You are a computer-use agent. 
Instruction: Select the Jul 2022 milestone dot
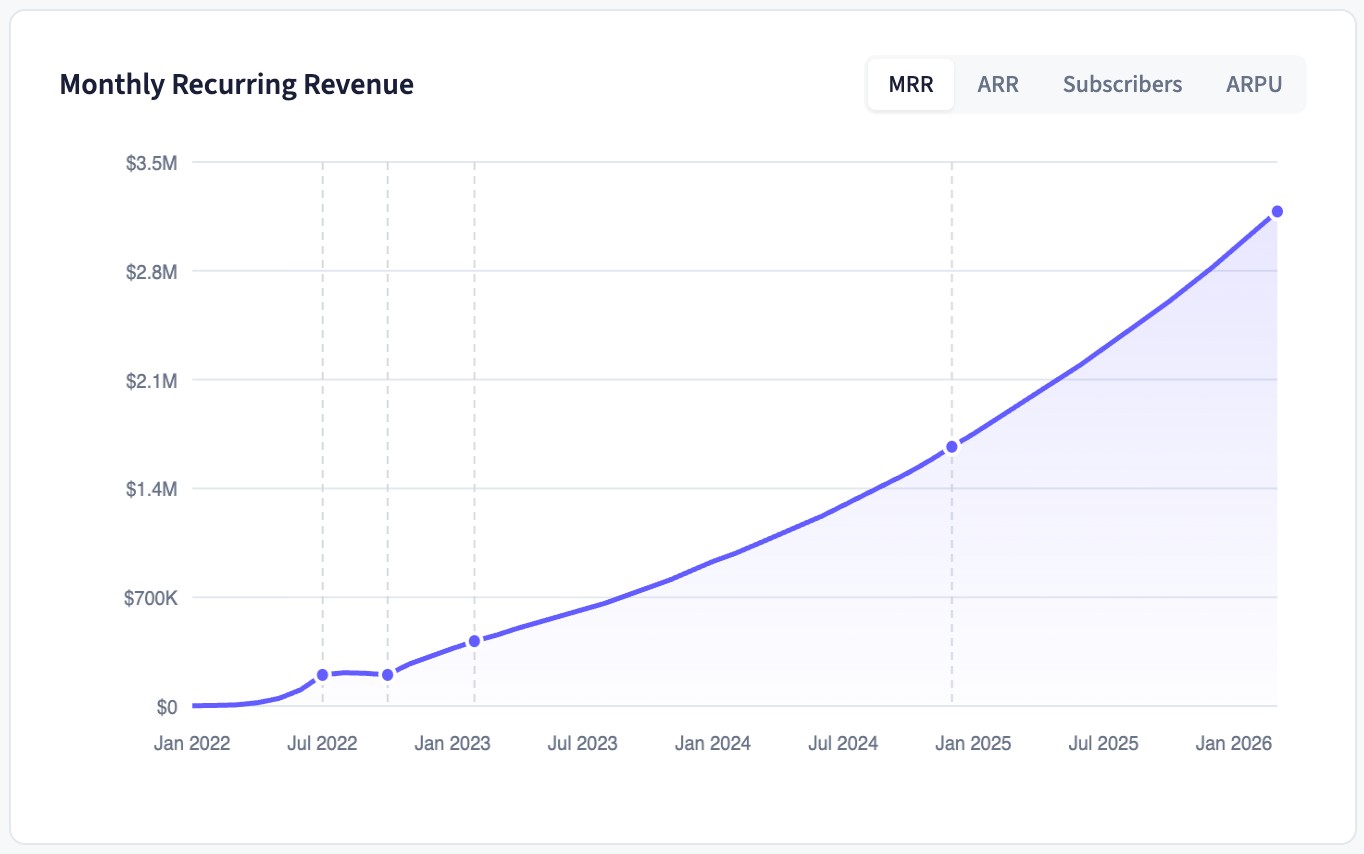(x=322, y=675)
